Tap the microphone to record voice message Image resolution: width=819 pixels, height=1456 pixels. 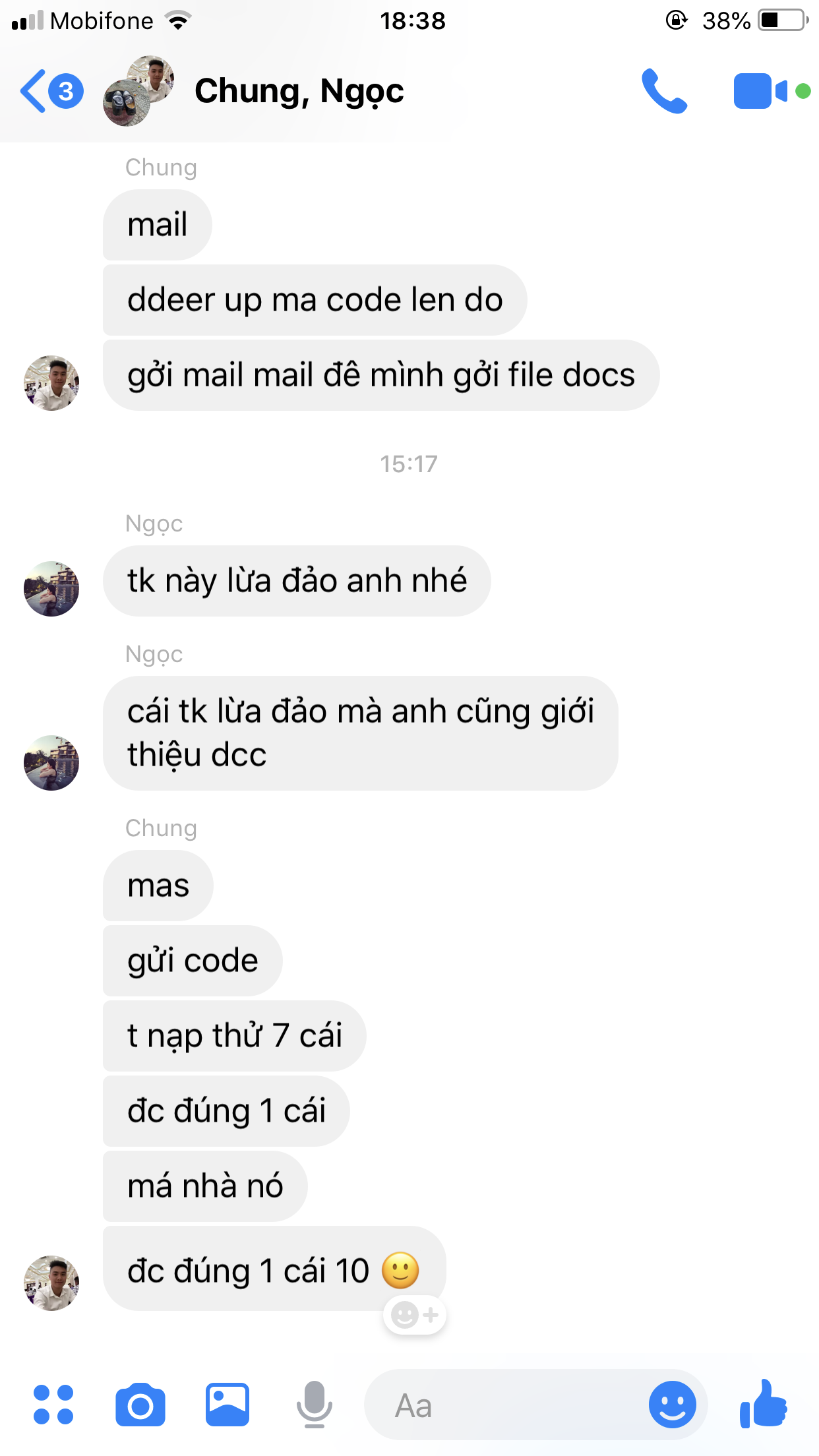[x=314, y=1405]
